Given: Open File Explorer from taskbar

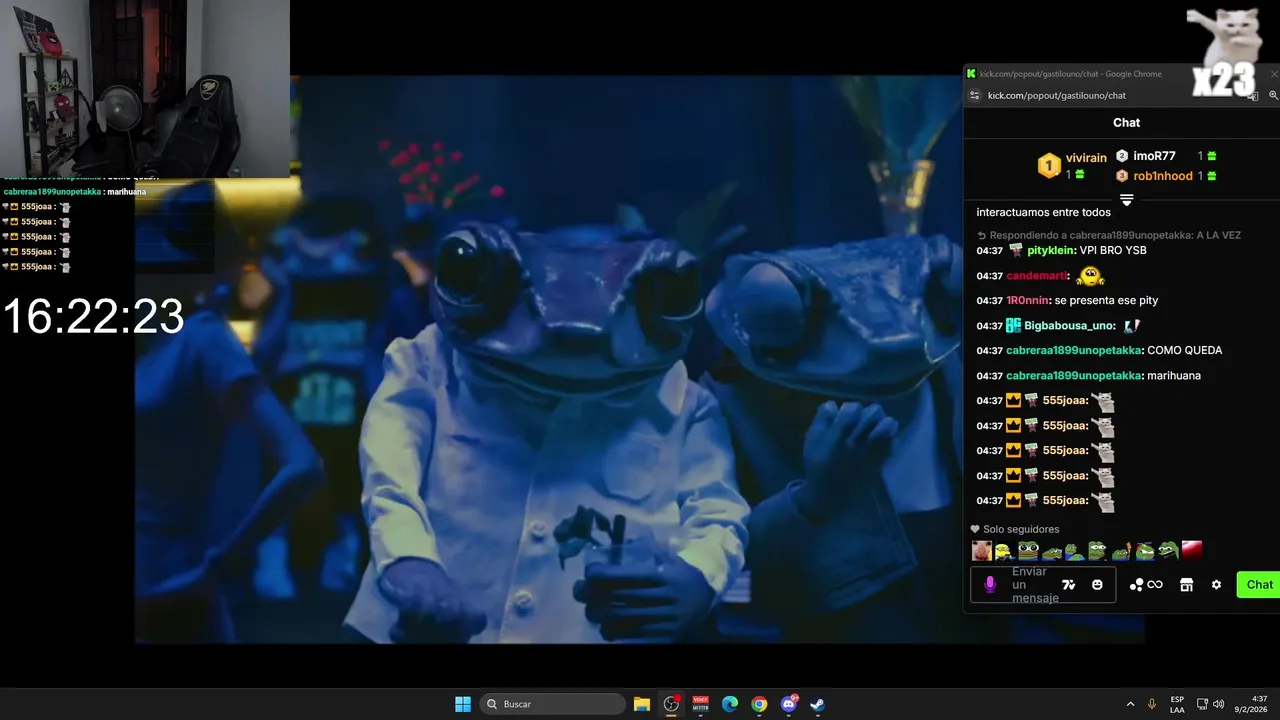Looking at the screenshot, I should point(642,704).
